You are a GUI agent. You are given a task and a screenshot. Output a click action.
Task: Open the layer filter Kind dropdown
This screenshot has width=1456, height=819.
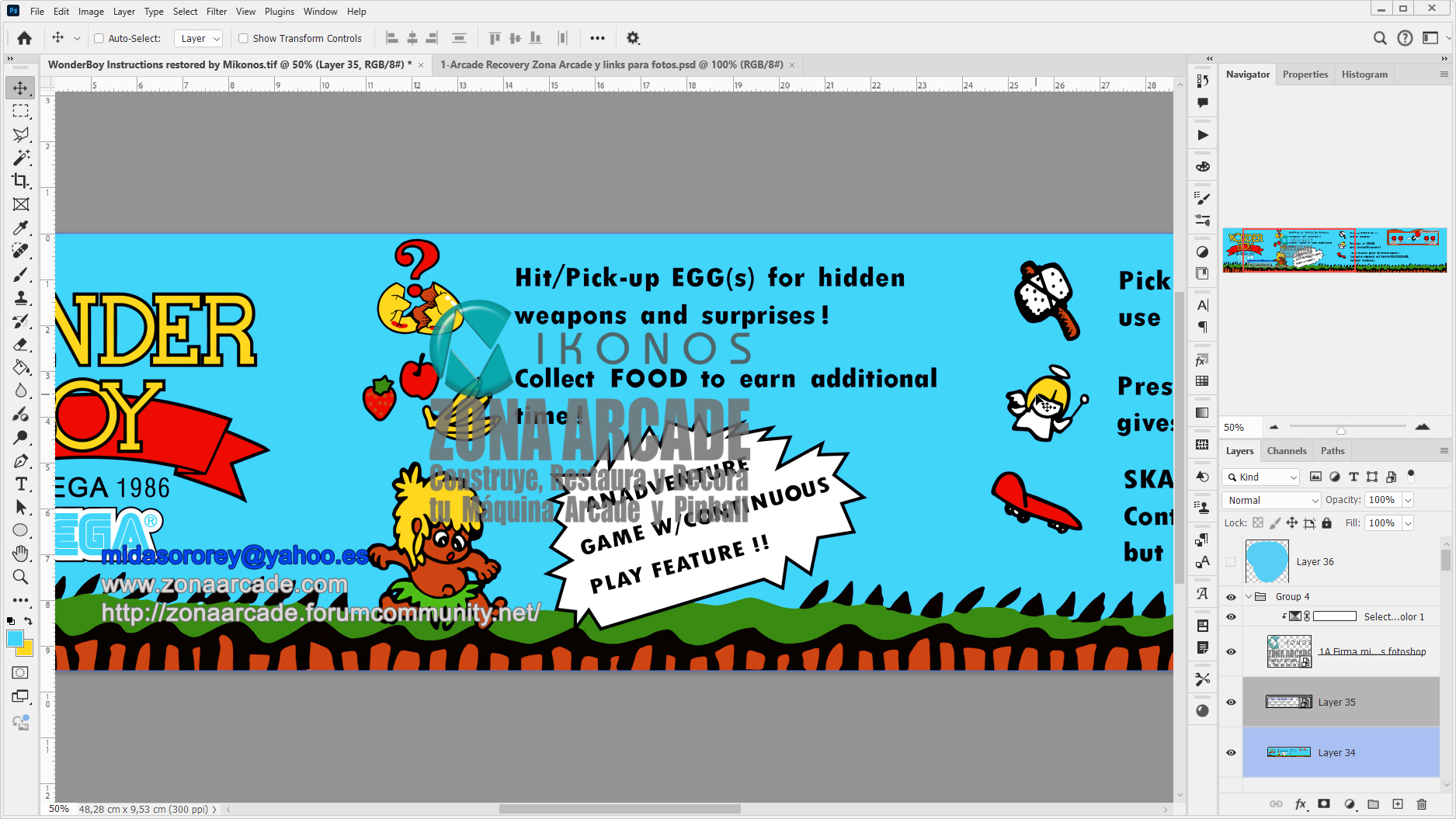[x=1261, y=477]
